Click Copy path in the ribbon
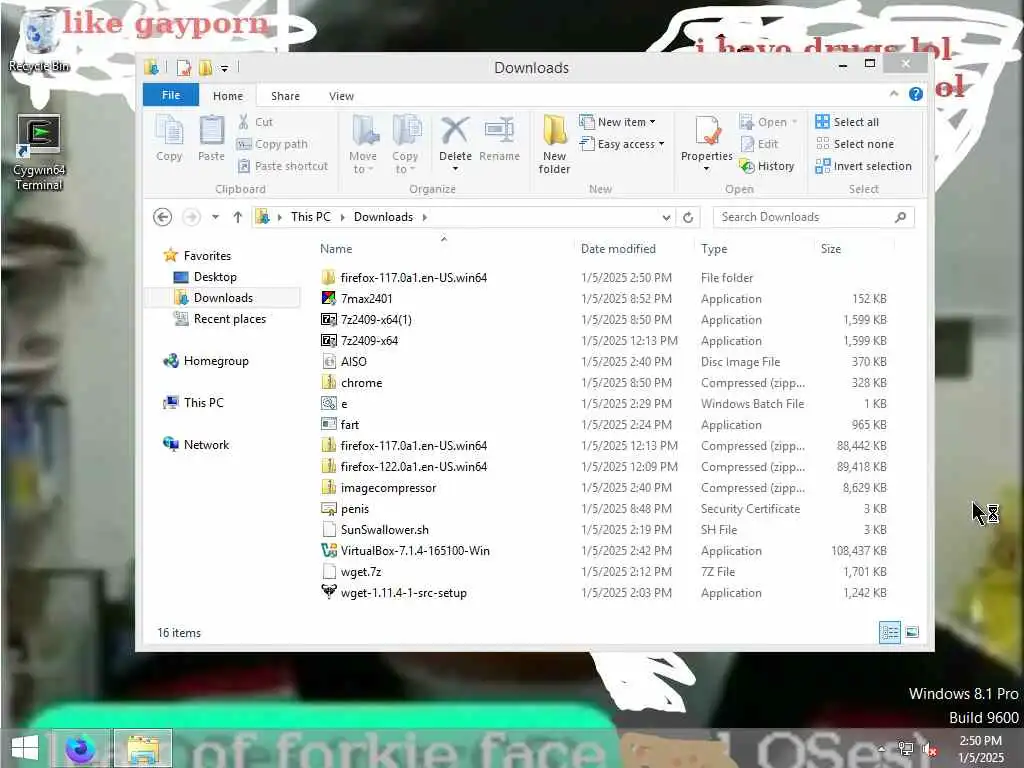1024x768 pixels. [272, 144]
